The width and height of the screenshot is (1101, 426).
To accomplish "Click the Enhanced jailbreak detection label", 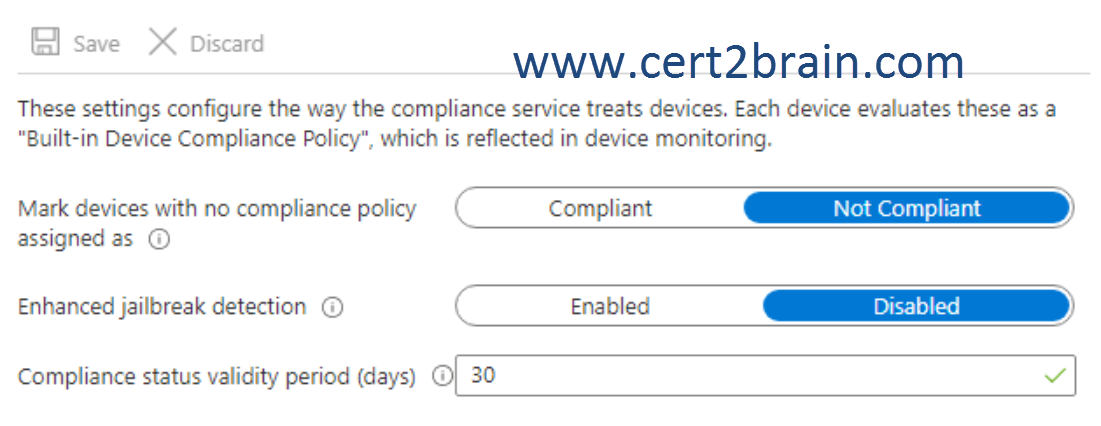I will (x=162, y=307).
